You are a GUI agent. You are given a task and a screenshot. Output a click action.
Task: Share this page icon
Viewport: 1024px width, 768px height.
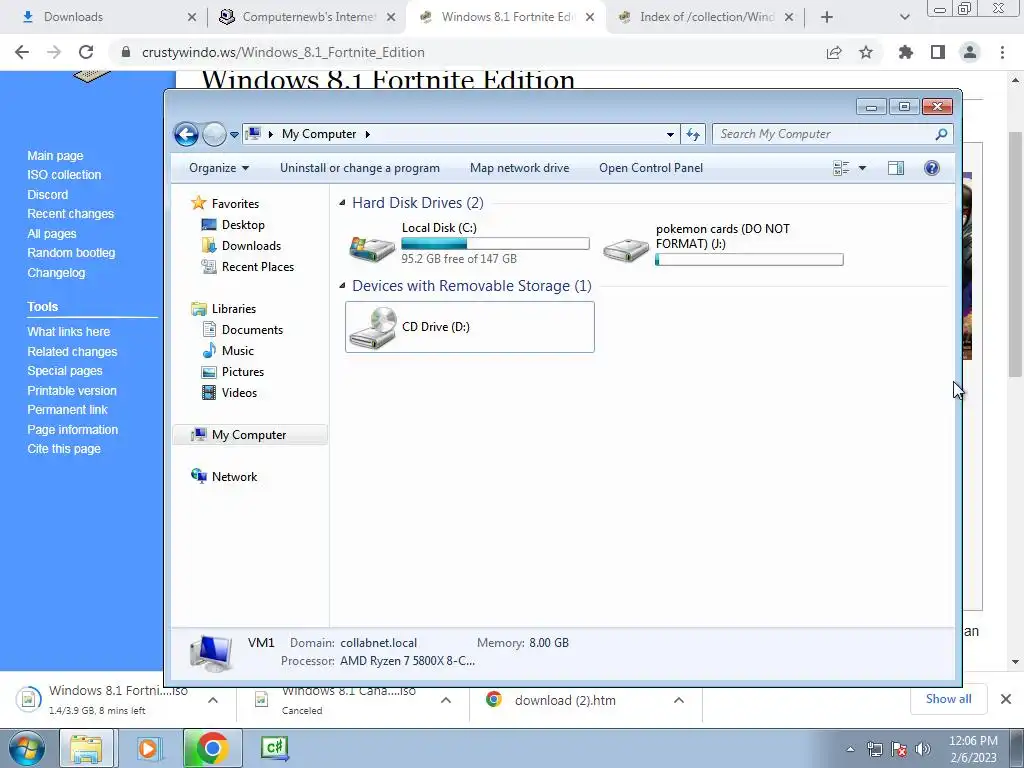834,52
